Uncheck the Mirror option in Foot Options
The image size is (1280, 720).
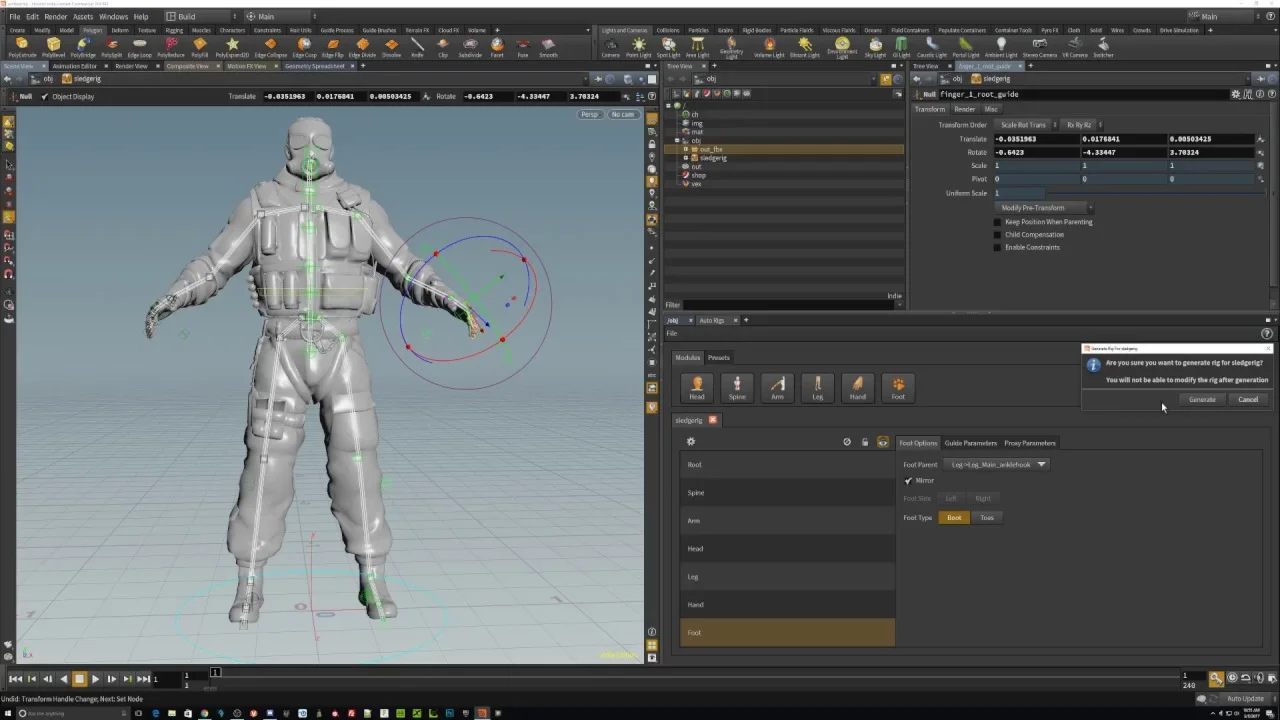coord(909,480)
